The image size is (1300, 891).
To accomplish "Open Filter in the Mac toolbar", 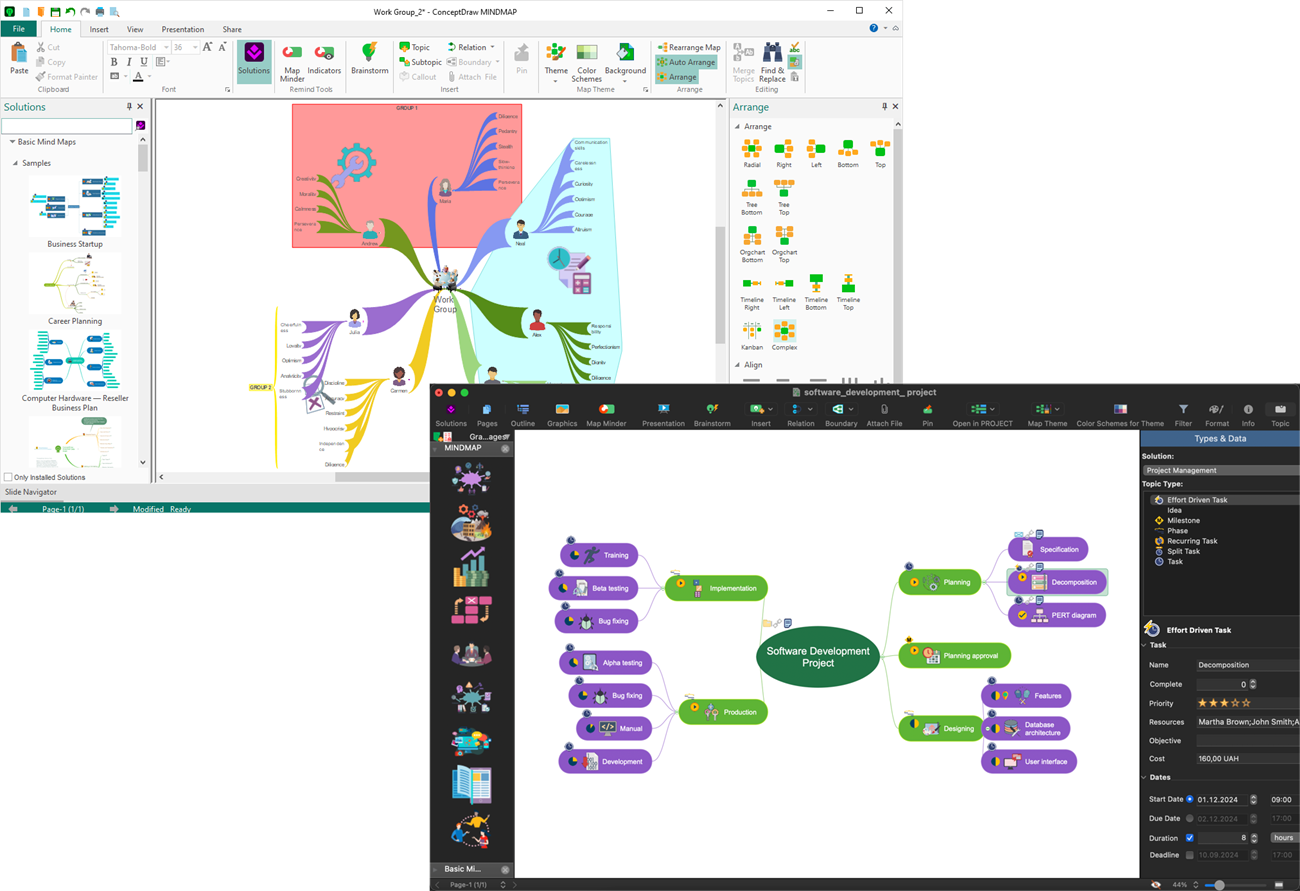I will [1183, 415].
